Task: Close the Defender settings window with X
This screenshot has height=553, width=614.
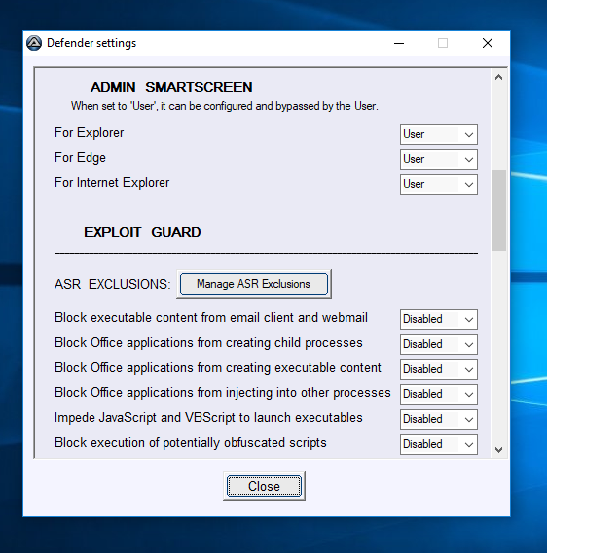Action: point(488,43)
